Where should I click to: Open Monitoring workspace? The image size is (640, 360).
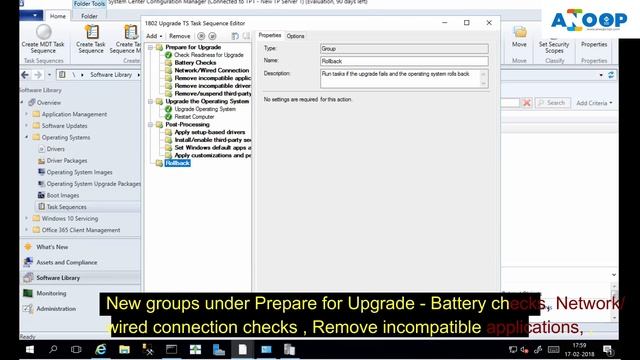click(x=51, y=293)
